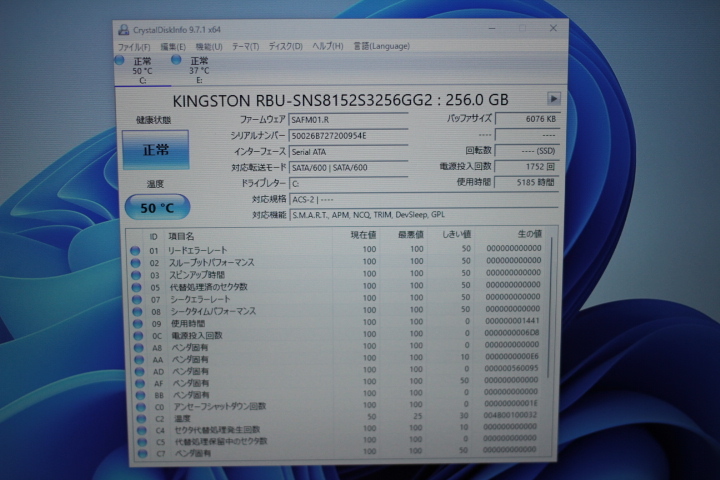The width and height of the screenshot is (720, 480).
Task: Open the ヘルプ(H) menu
Action: 327,46
